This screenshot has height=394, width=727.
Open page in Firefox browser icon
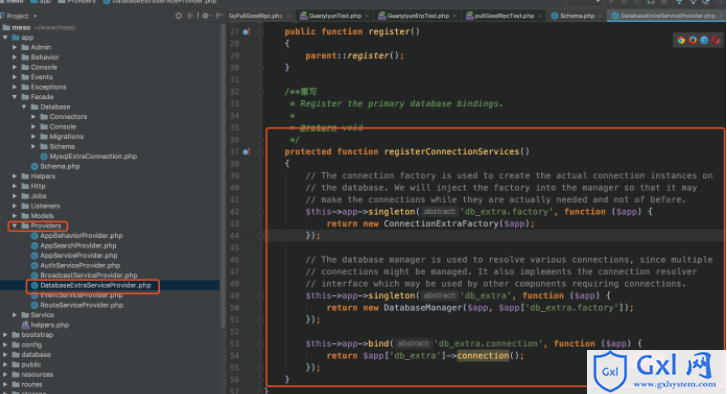coord(693,40)
